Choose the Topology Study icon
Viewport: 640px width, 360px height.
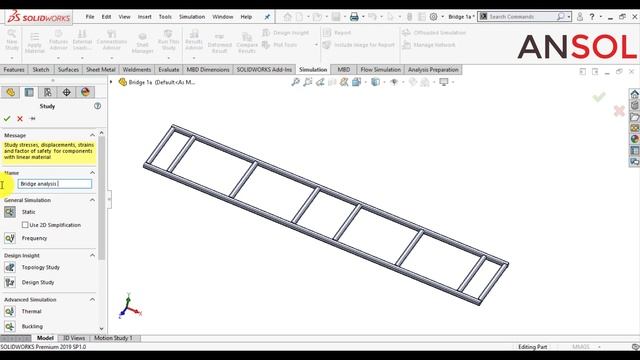pyautogui.click(x=10, y=267)
